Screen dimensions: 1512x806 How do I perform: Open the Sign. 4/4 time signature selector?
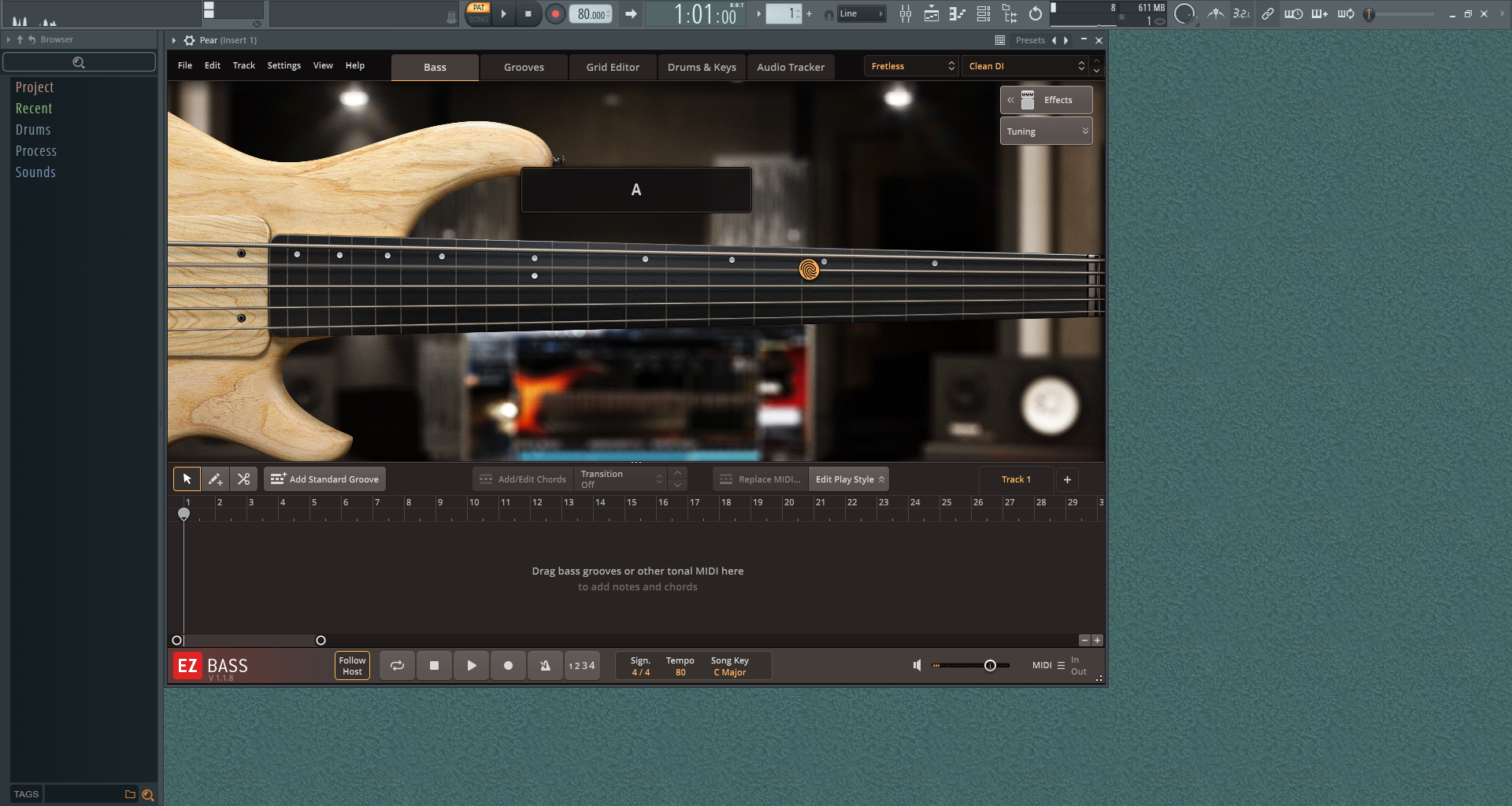pyautogui.click(x=640, y=666)
